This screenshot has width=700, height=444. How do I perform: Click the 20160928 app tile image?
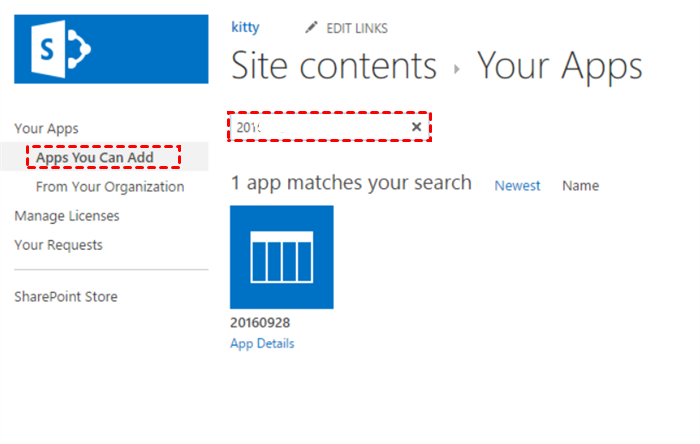pyautogui.click(x=282, y=257)
